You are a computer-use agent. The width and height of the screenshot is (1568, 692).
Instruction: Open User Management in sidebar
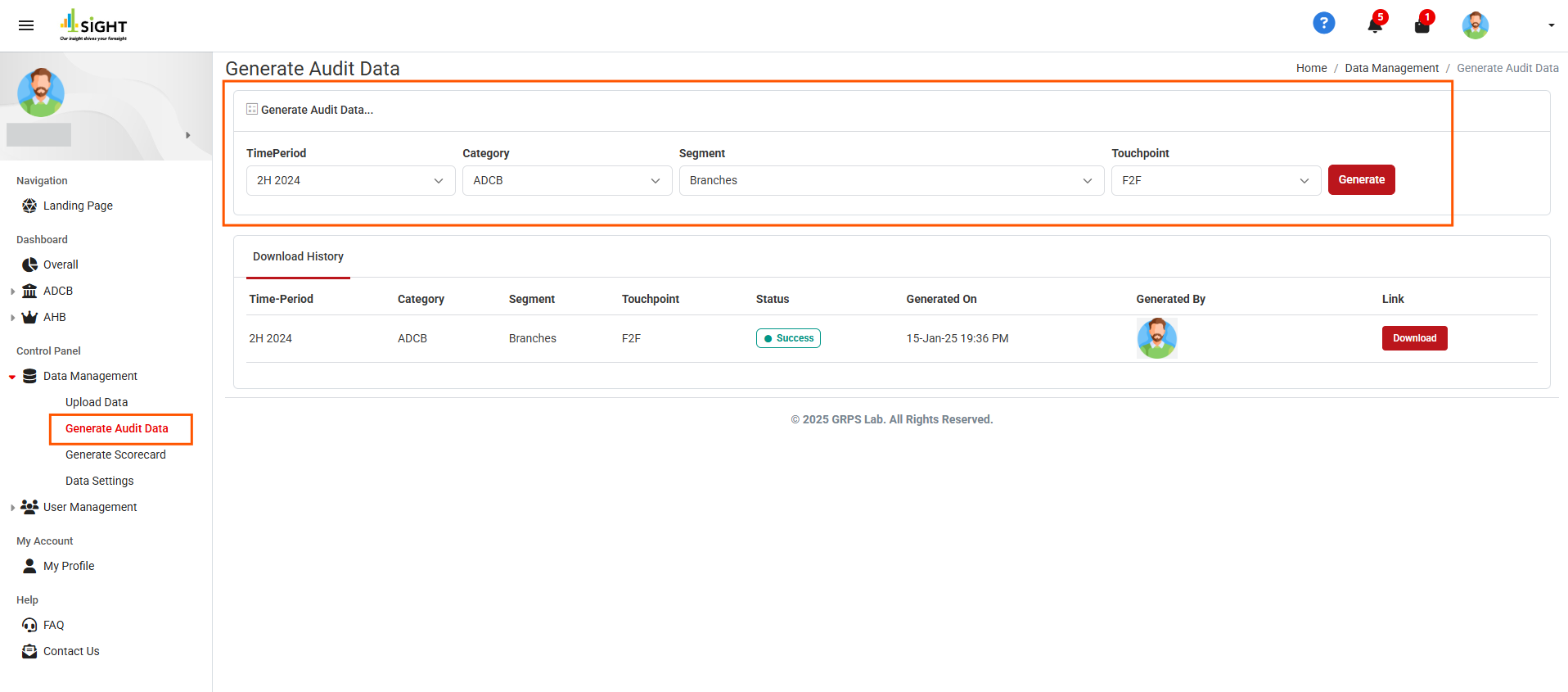click(x=90, y=507)
